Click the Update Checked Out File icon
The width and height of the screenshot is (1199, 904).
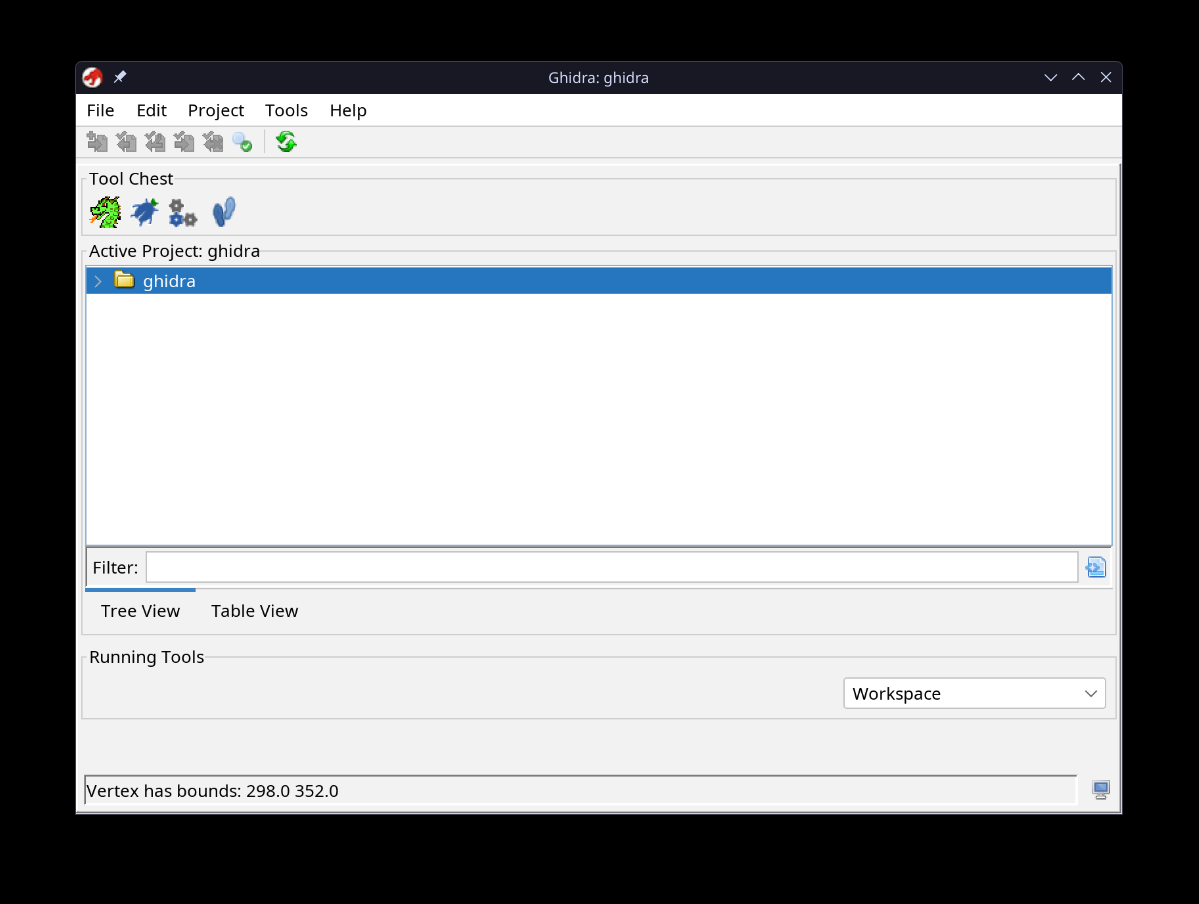click(155, 142)
